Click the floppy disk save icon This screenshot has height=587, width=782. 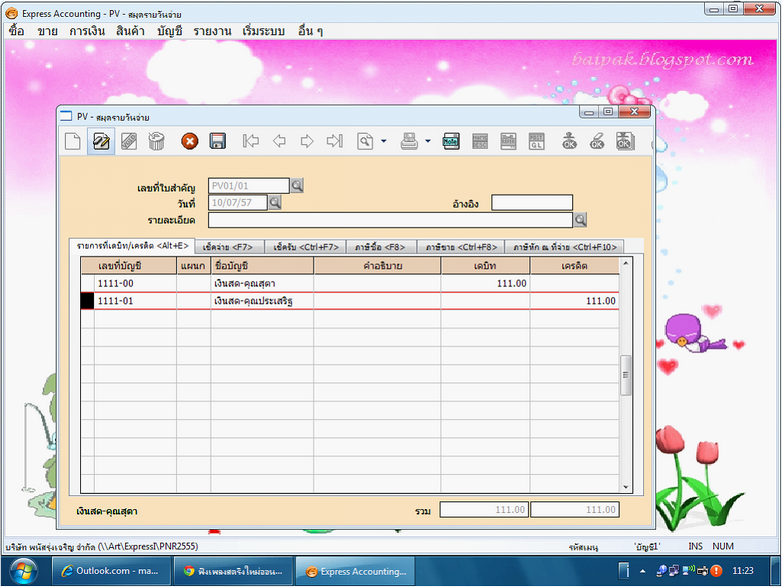pyautogui.click(x=217, y=142)
